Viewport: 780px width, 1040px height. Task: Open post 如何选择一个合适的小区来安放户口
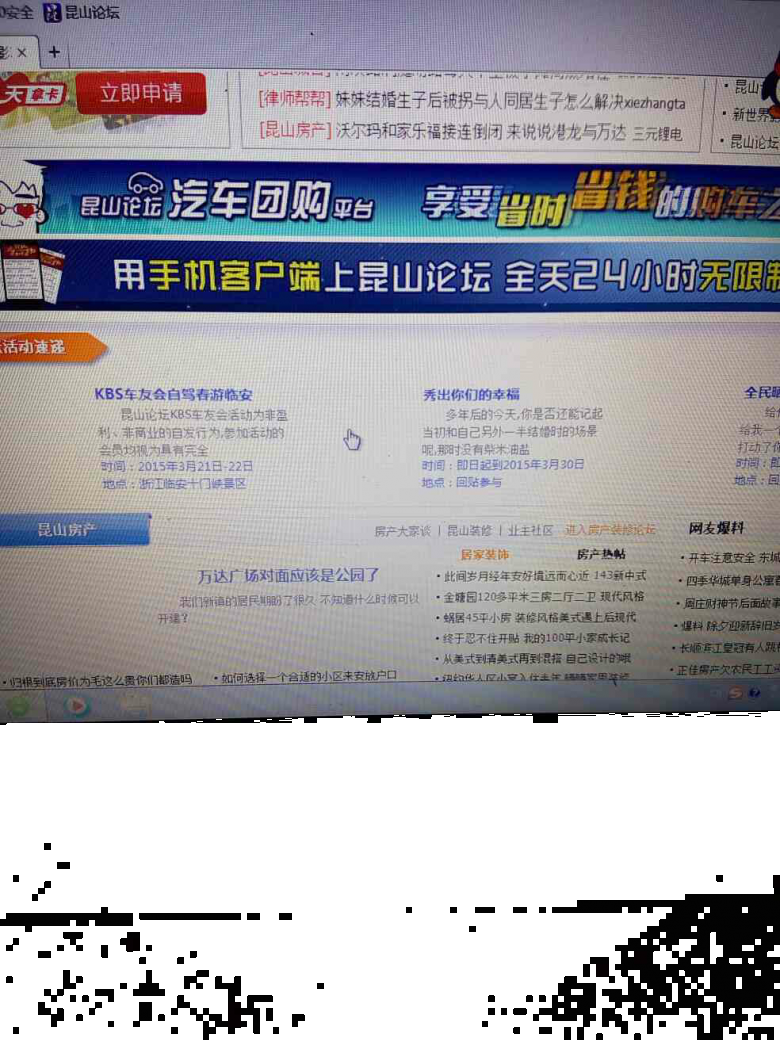click(308, 677)
